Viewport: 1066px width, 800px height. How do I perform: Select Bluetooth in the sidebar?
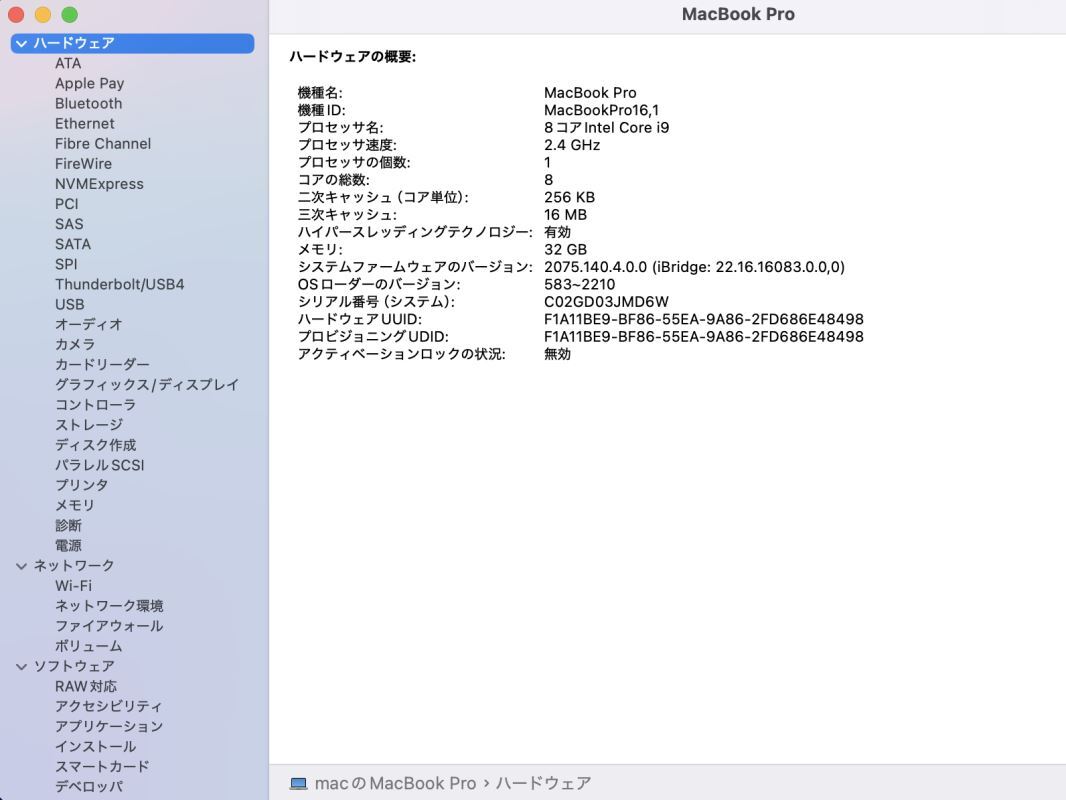point(88,103)
